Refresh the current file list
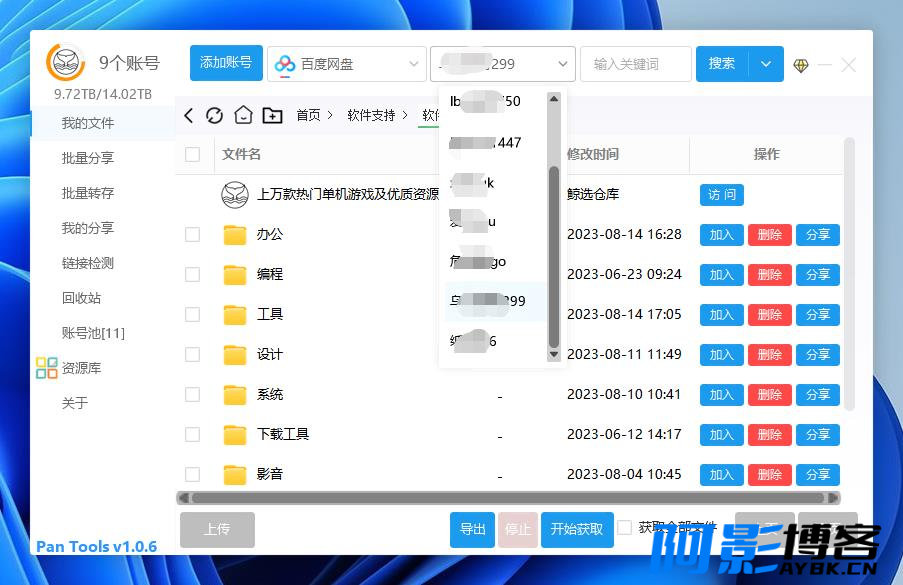903x585 pixels. point(214,115)
